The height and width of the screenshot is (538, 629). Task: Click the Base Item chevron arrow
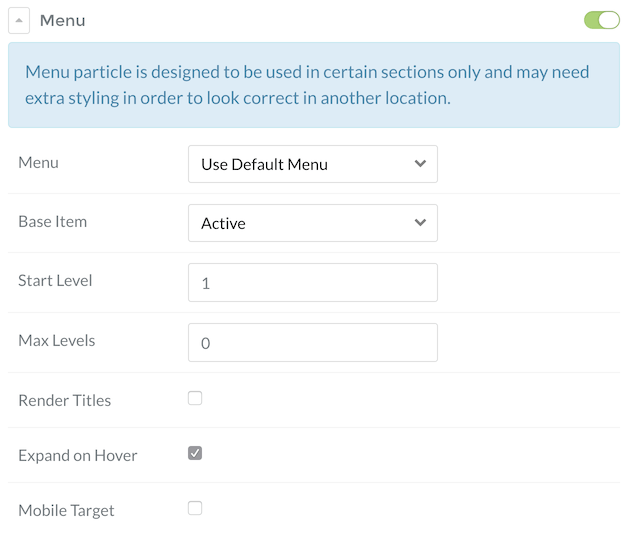420,223
